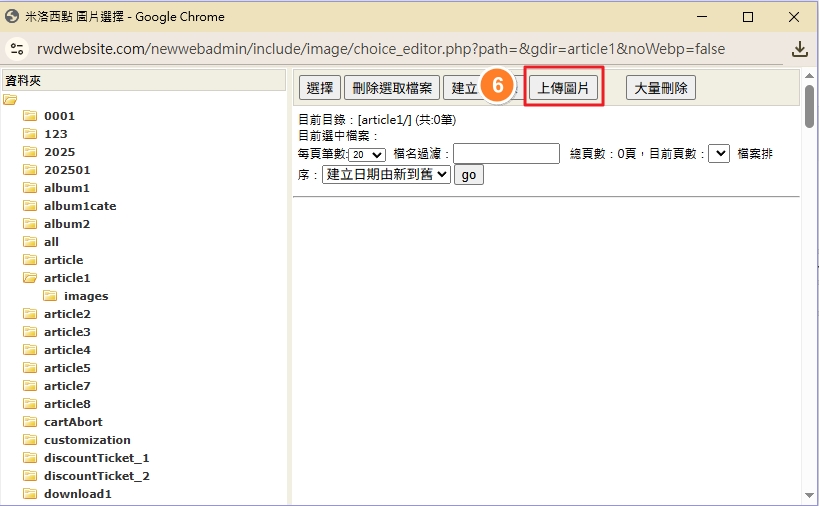
Task: Collapse the article1 folder in tree
Action: click(30, 278)
